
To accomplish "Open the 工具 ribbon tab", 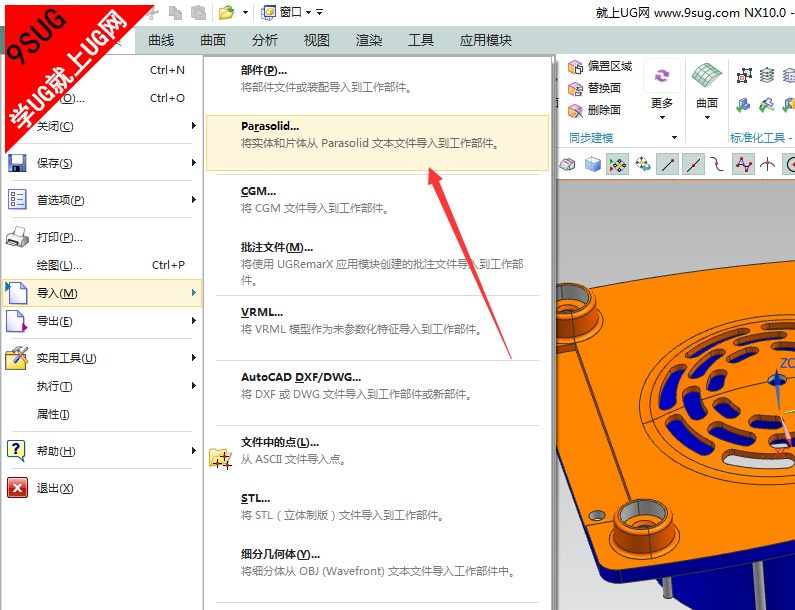I will pos(421,40).
